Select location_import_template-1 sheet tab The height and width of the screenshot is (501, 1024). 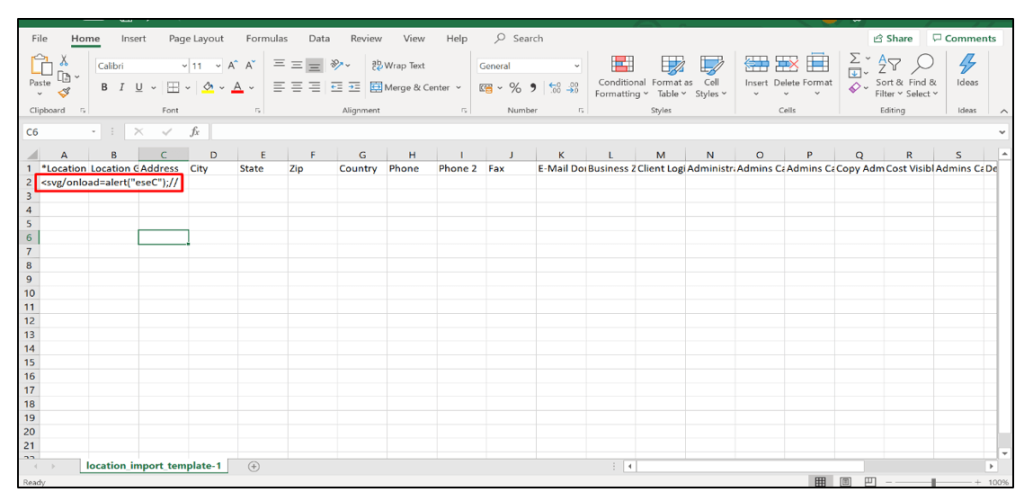coord(154,466)
